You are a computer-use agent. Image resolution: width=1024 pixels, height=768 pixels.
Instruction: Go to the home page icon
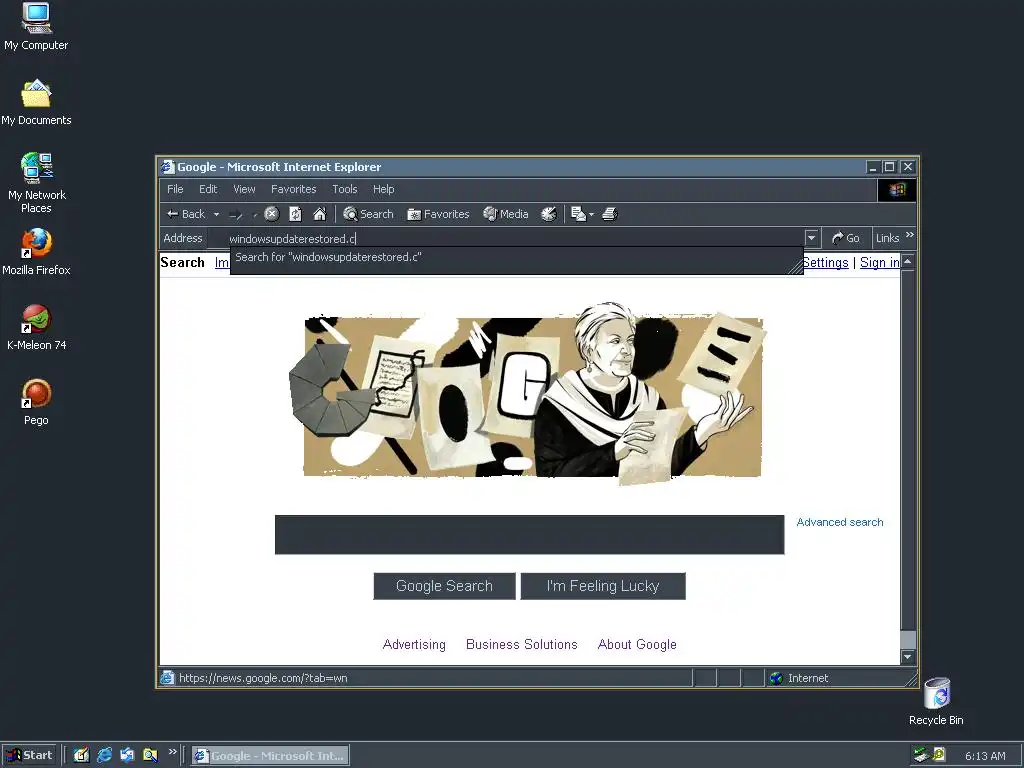319,214
